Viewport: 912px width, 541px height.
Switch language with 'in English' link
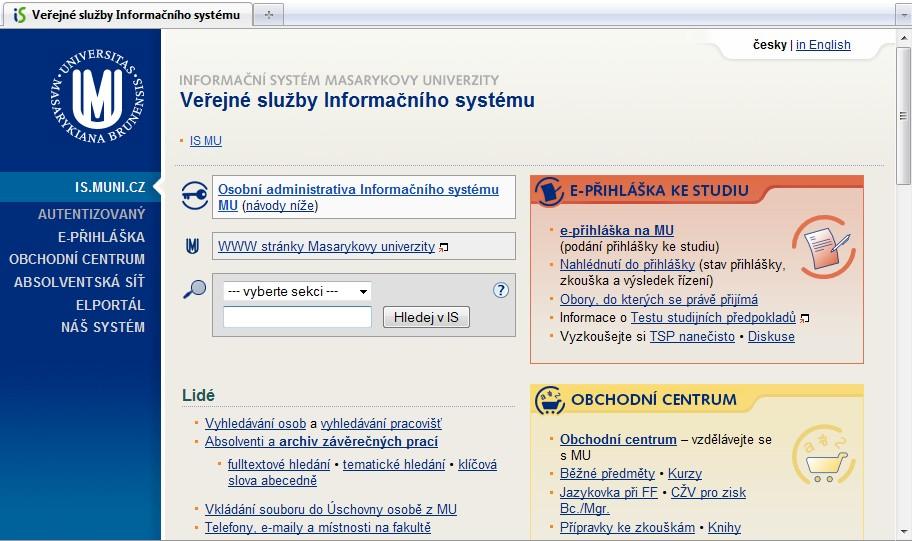823,45
